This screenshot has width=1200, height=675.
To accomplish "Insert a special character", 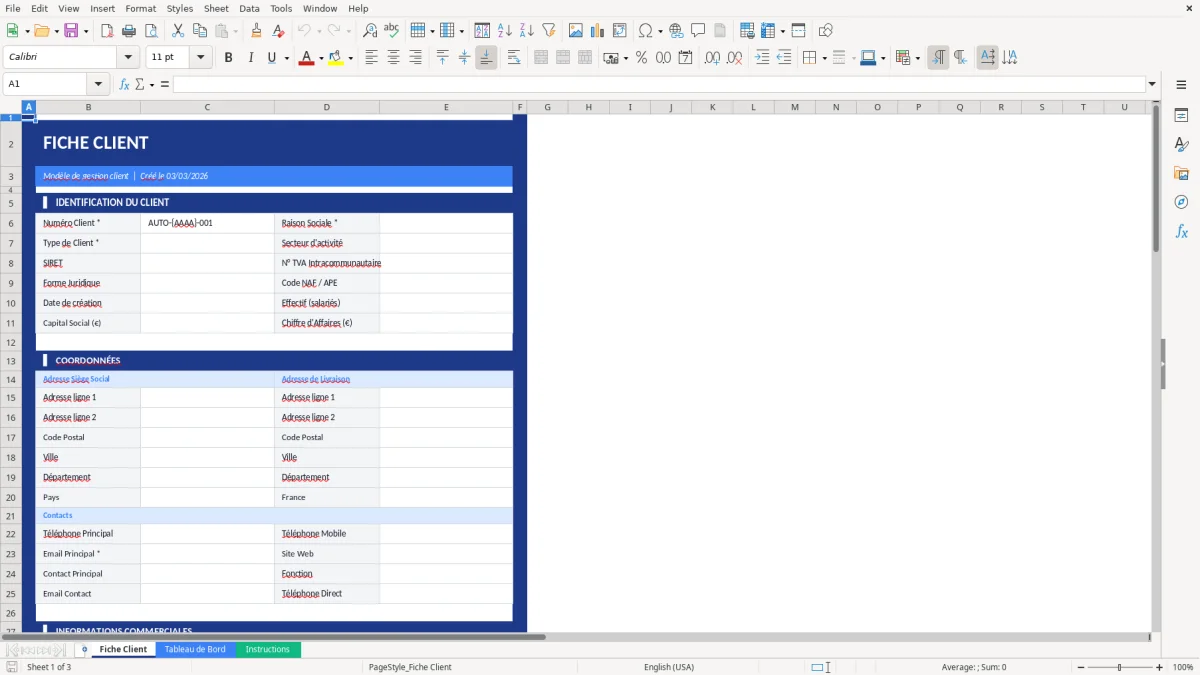I will tap(645, 30).
